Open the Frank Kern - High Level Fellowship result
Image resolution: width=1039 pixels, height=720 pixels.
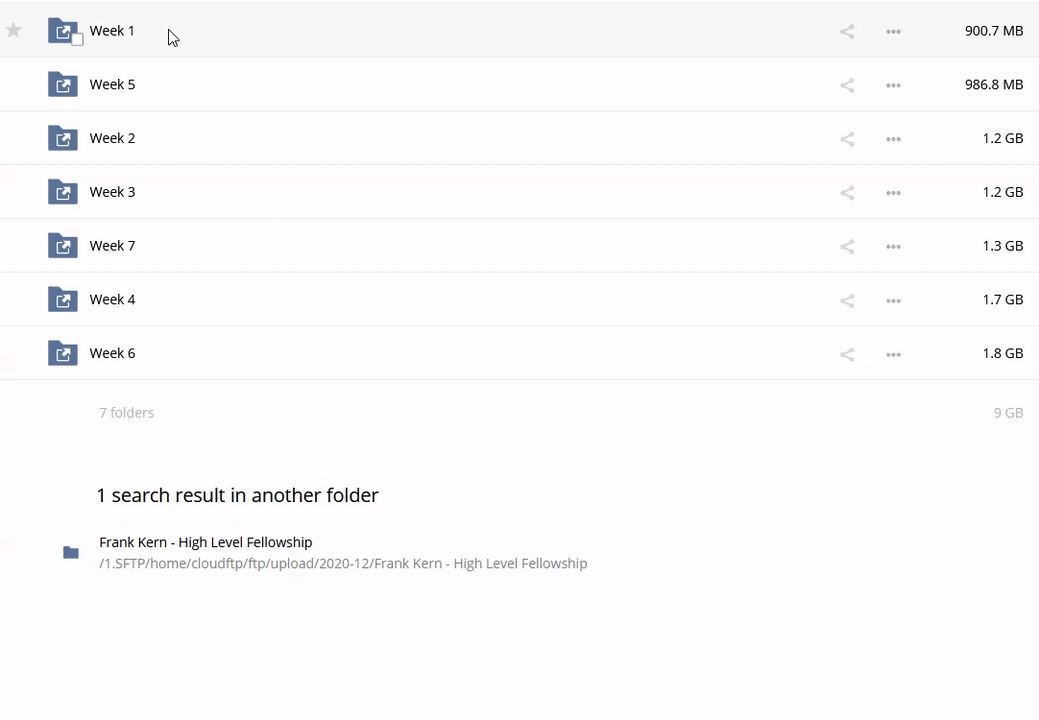[x=205, y=542]
